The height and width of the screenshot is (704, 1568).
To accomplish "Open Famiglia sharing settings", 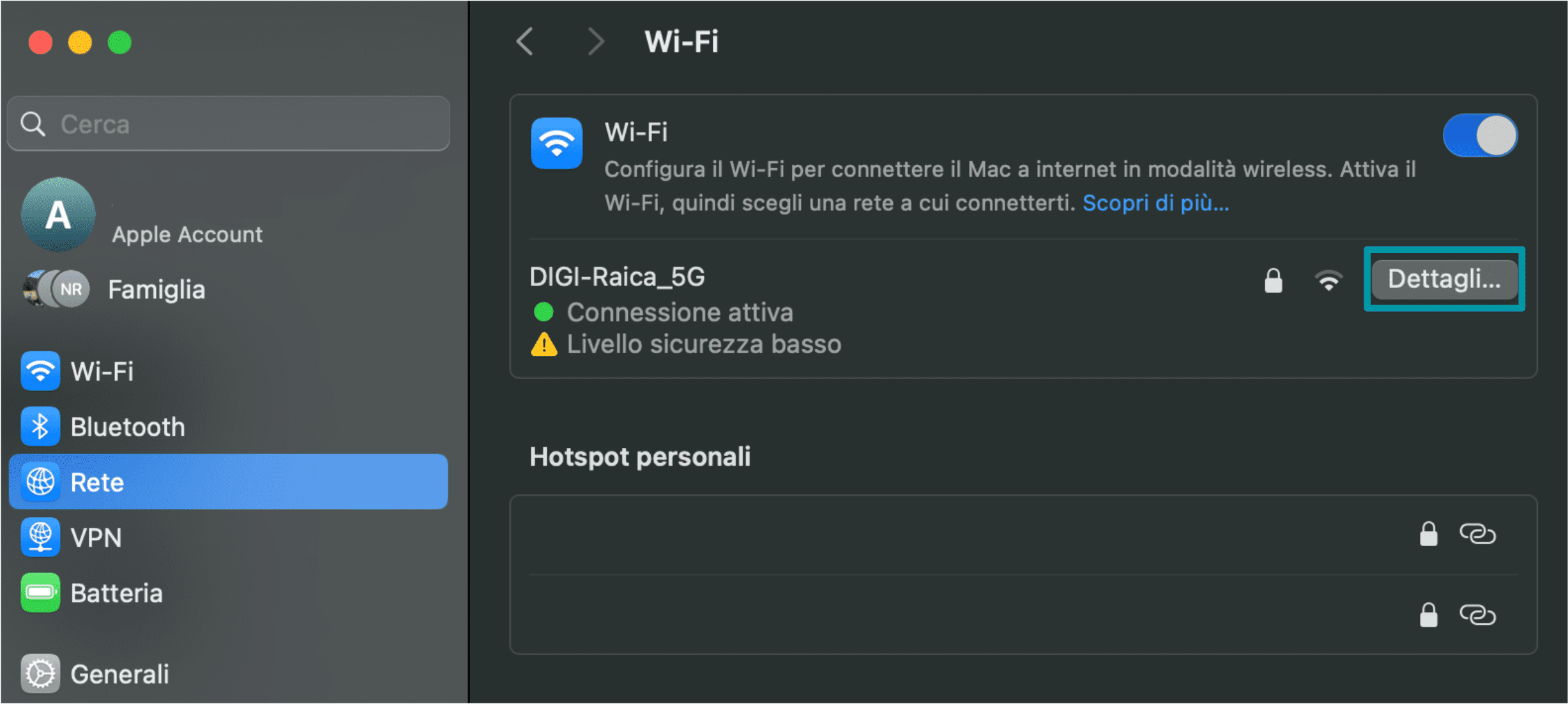I will tap(156, 289).
